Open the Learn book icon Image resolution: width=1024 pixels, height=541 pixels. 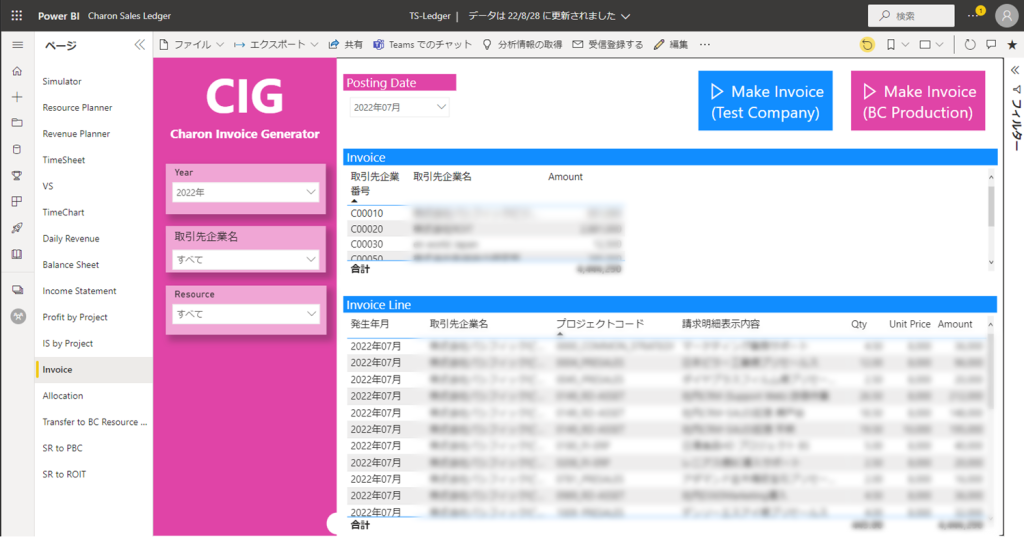coord(18,254)
